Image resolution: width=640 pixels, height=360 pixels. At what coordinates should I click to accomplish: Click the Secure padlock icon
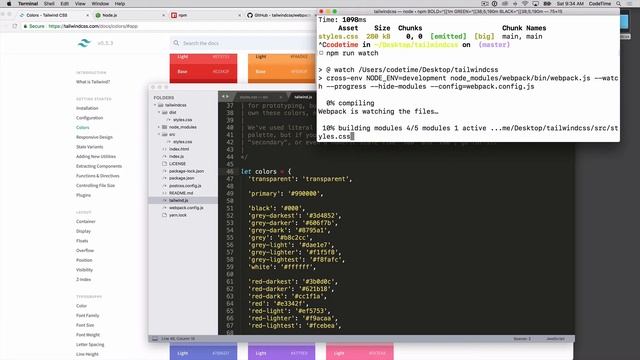pos(25,26)
